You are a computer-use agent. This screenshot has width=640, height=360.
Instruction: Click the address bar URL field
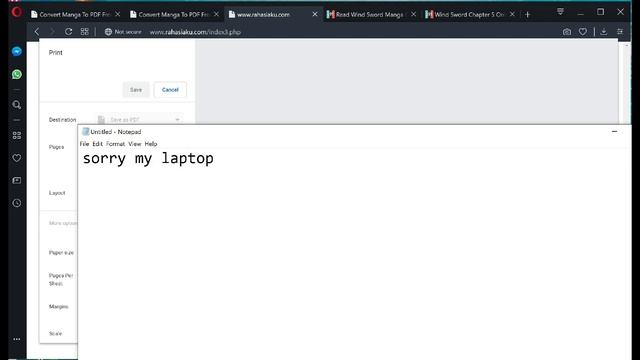click(195, 32)
